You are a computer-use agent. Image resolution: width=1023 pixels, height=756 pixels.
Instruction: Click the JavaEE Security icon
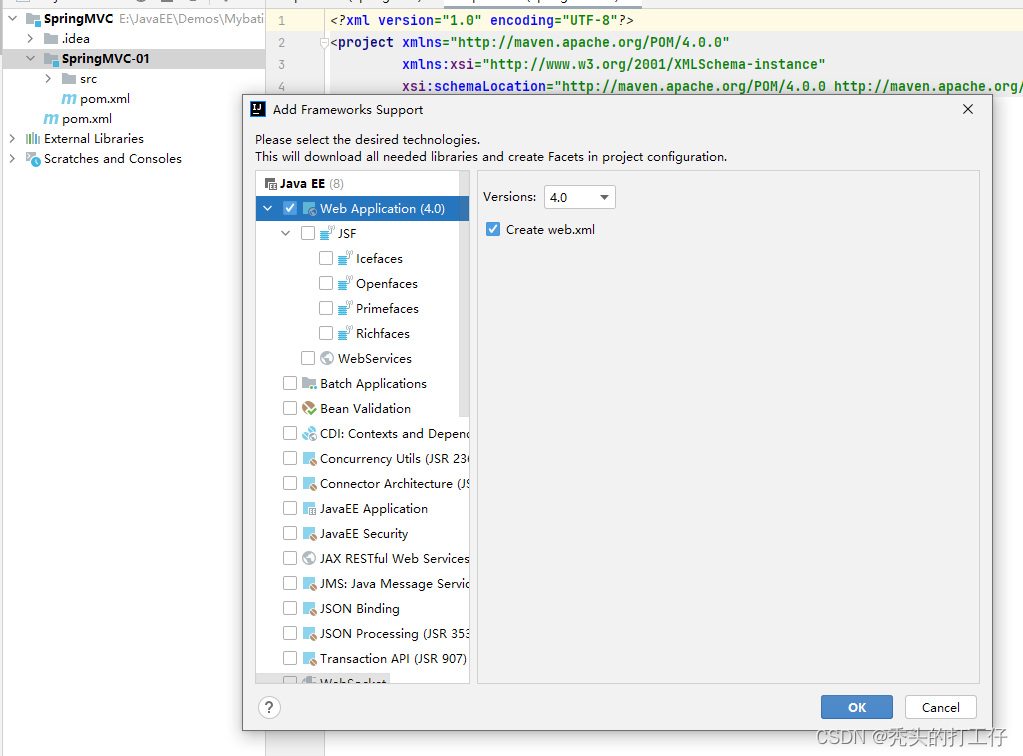(x=310, y=534)
